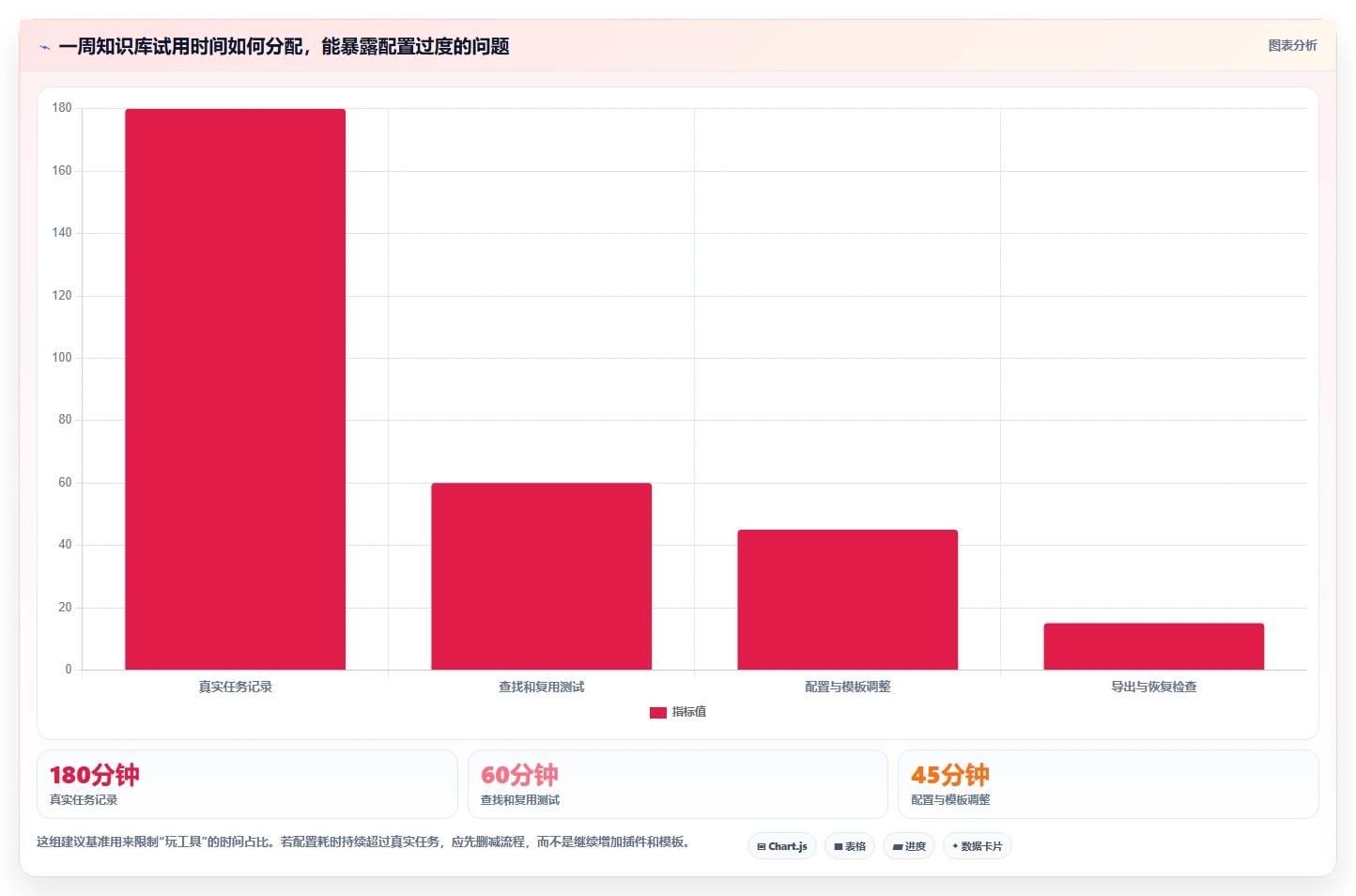The height and width of the screenshot is (896, 1356).
Task: Click the 查找和复用测试 bar in the chart
Action: [542, 576]
